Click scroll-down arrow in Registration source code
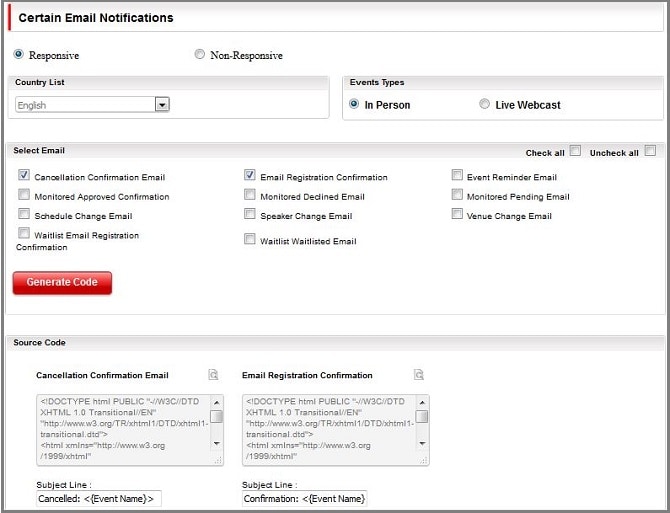Image resolution: width=670 pixels, height=513 pixels. [422, 443]
